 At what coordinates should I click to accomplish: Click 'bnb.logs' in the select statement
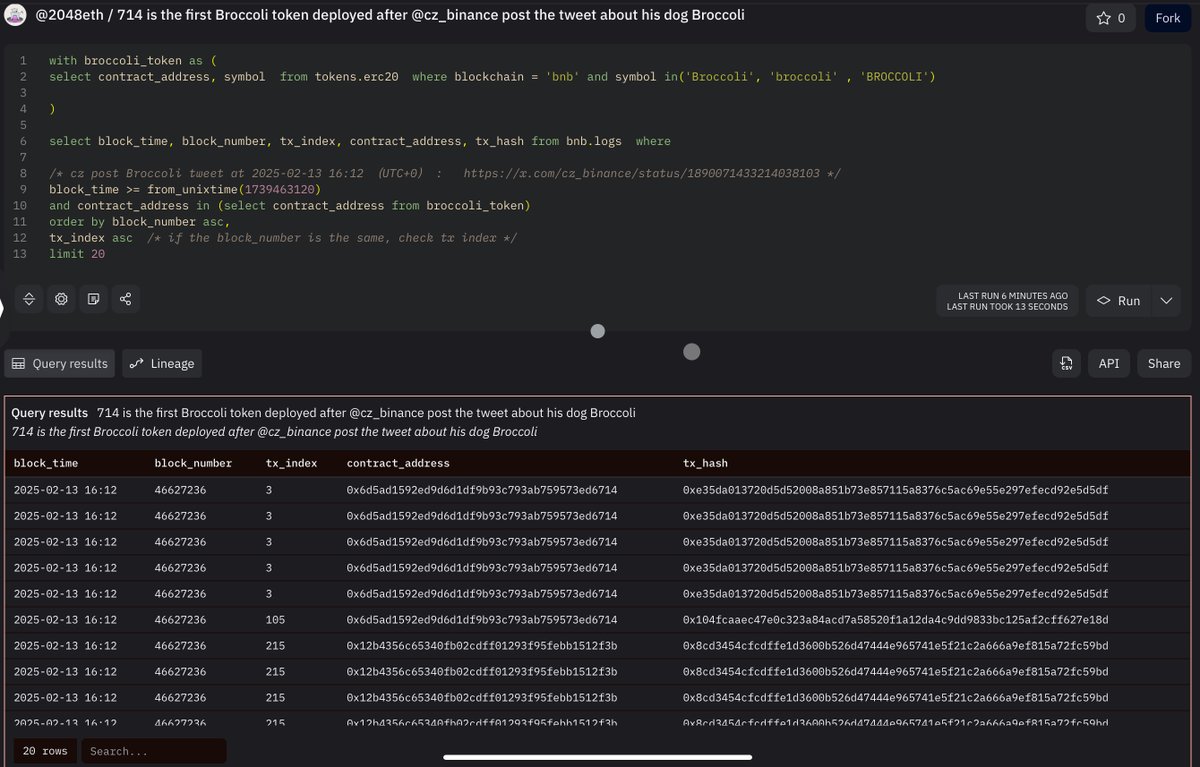pyautogui.click(x=594, y=141)
